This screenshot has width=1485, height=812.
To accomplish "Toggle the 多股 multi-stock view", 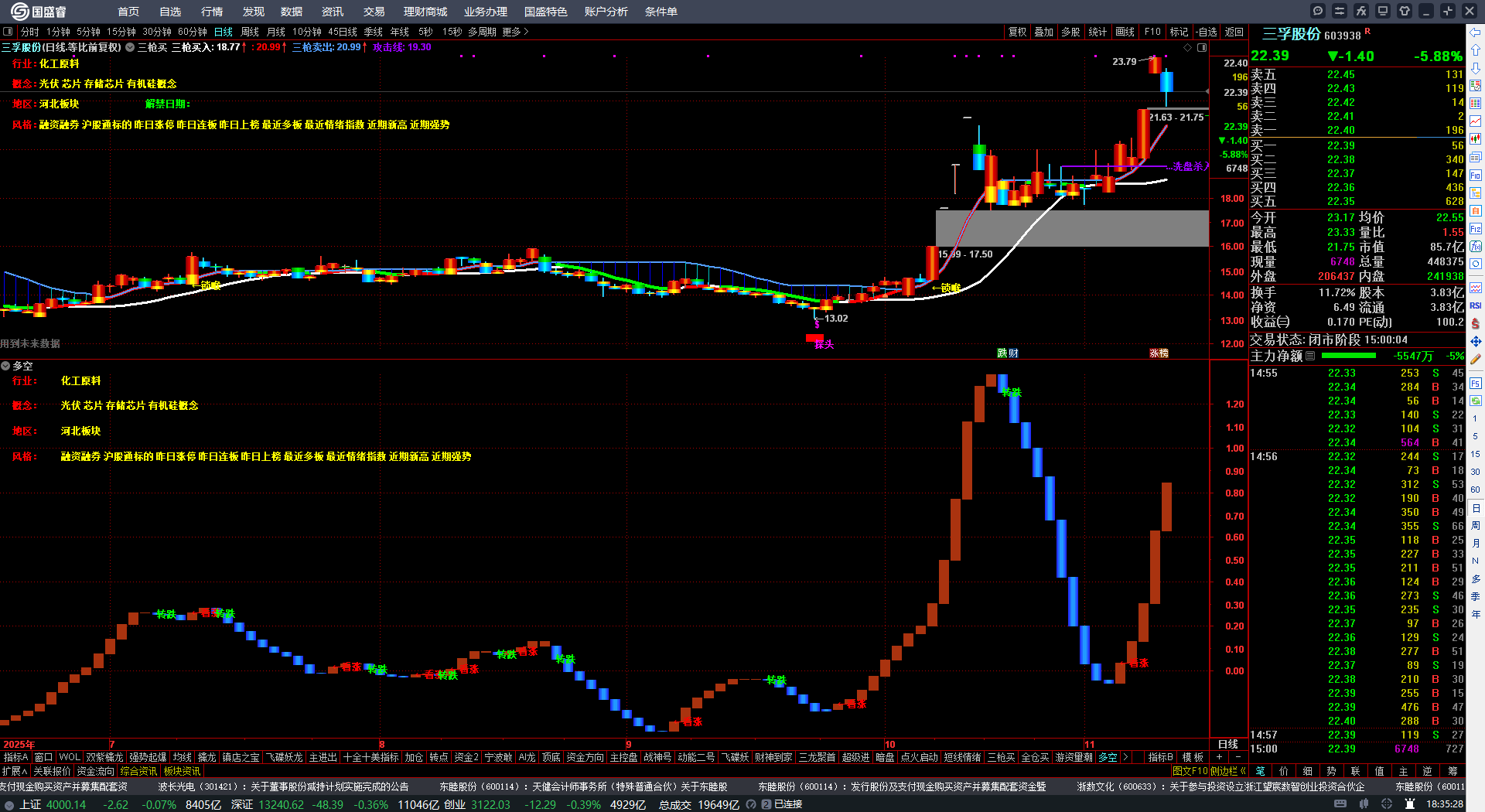I will (1070, 32).
